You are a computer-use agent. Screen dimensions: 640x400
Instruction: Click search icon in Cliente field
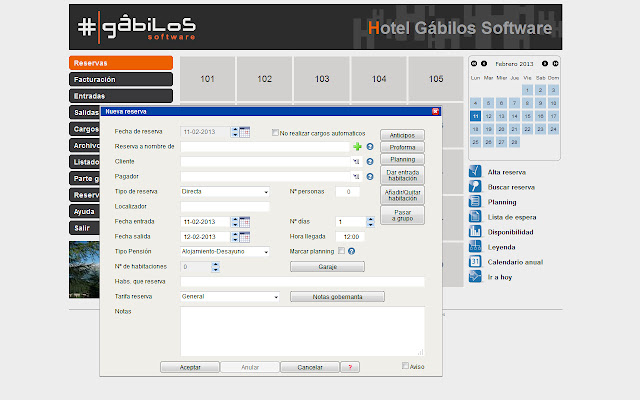356,162
